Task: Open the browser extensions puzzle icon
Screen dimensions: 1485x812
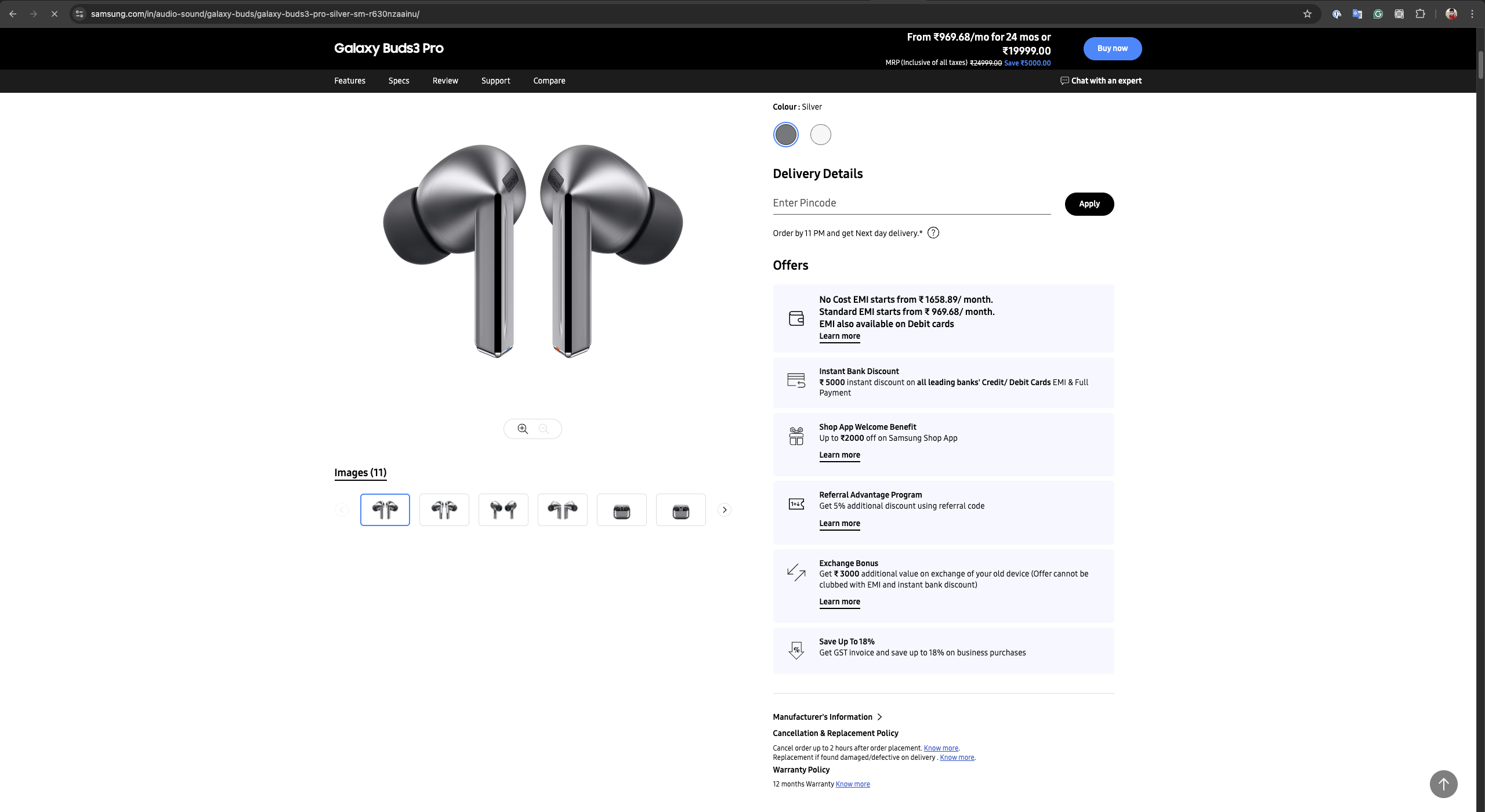Action: [1420, 14]
